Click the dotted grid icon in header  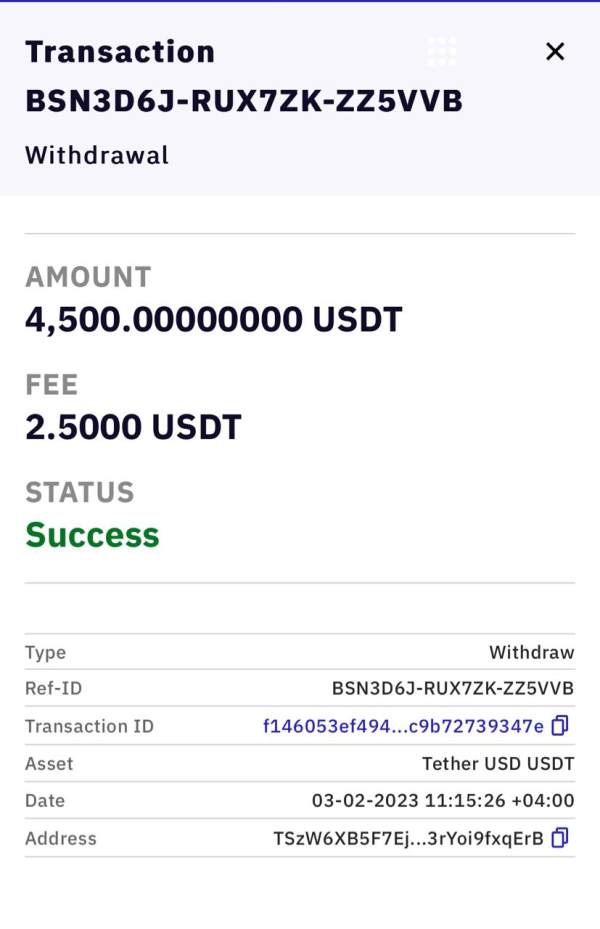coord(441,51)
